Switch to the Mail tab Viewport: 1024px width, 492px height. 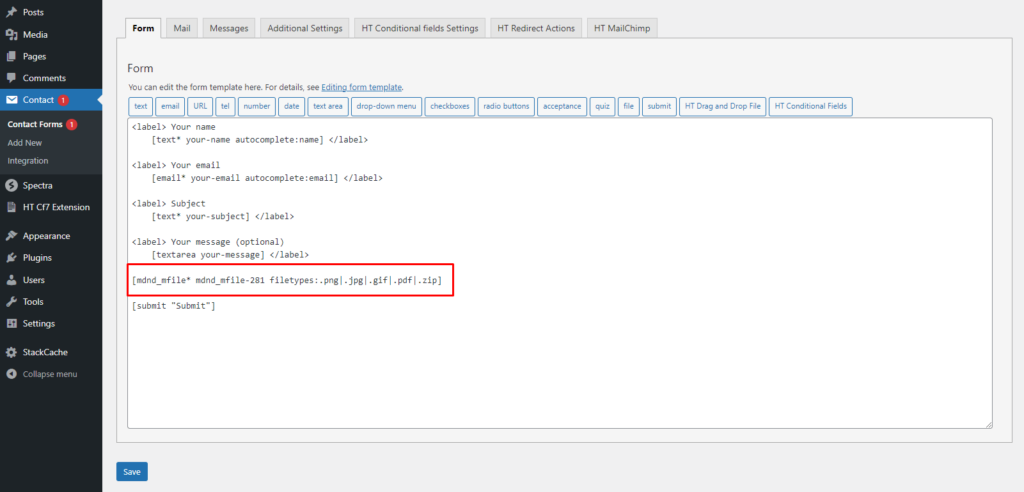(182, 28)
